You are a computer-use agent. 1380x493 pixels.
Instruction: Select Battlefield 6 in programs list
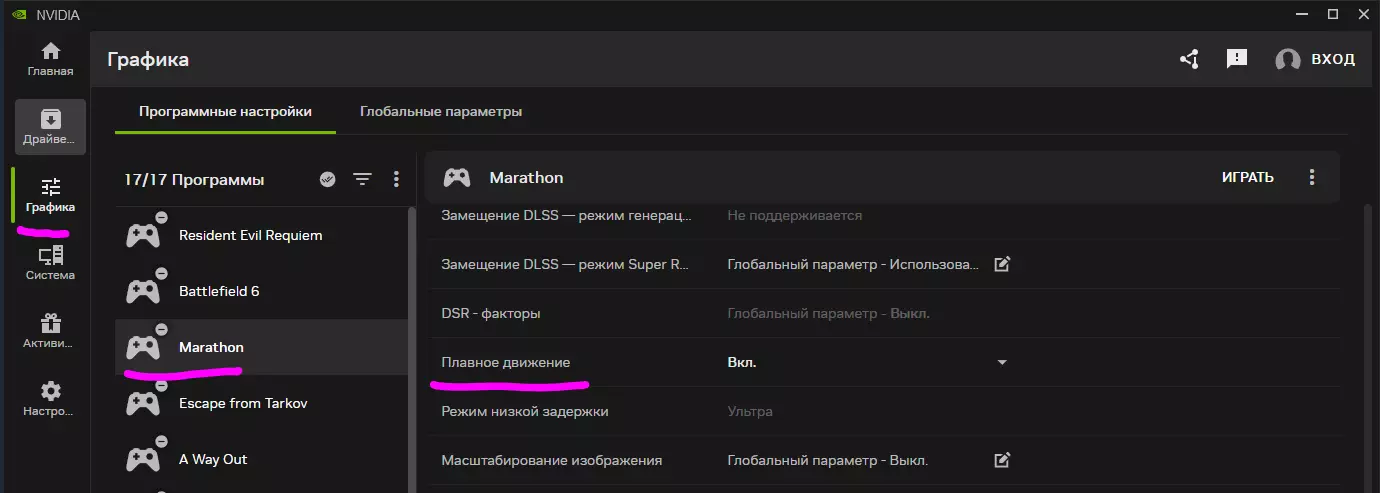pyautogui.click(x=261, y=291)
